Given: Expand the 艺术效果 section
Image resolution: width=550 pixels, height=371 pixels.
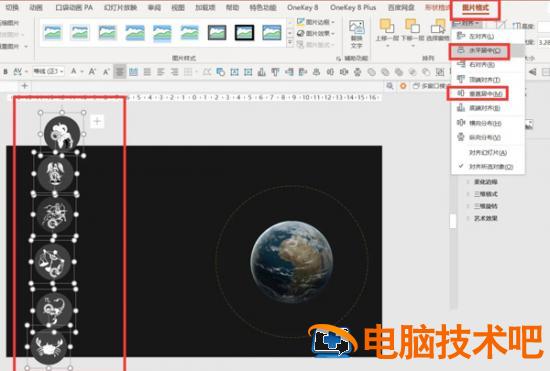Looking at the screenshot, I should click(x=485, y=218).
